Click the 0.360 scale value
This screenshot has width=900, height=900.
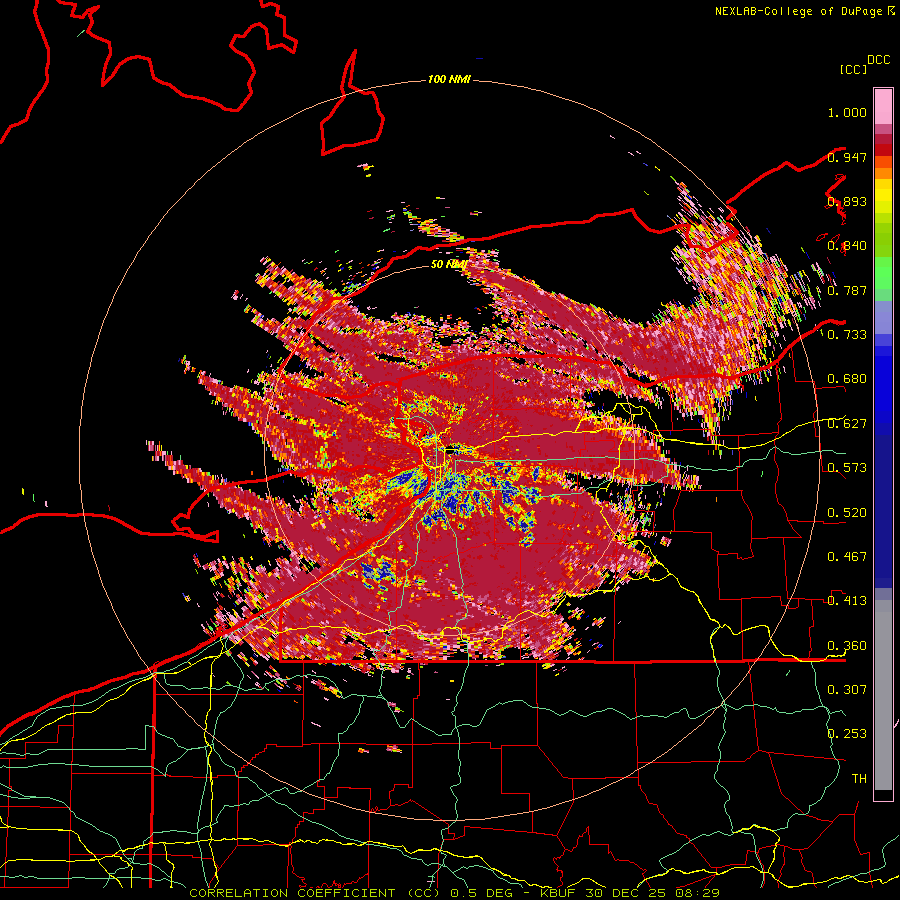(x=847, y=646)
